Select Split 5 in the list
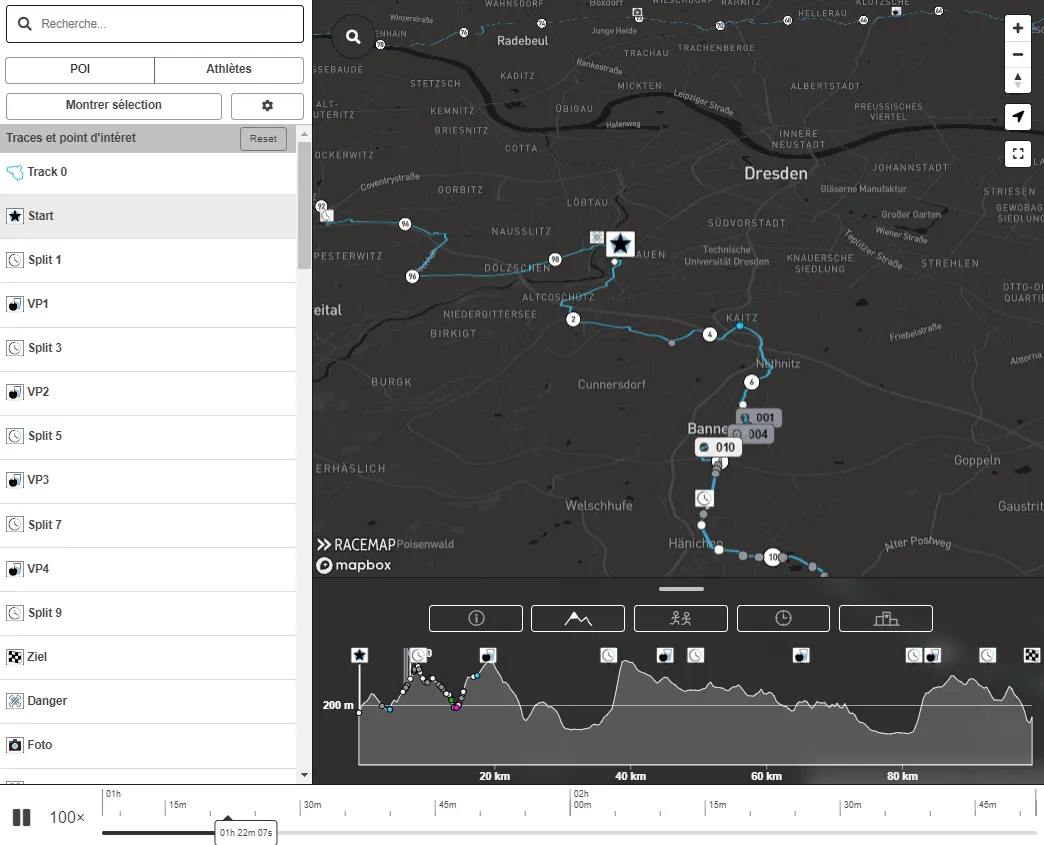This screenshot has height=845, width=1044. 148,436
